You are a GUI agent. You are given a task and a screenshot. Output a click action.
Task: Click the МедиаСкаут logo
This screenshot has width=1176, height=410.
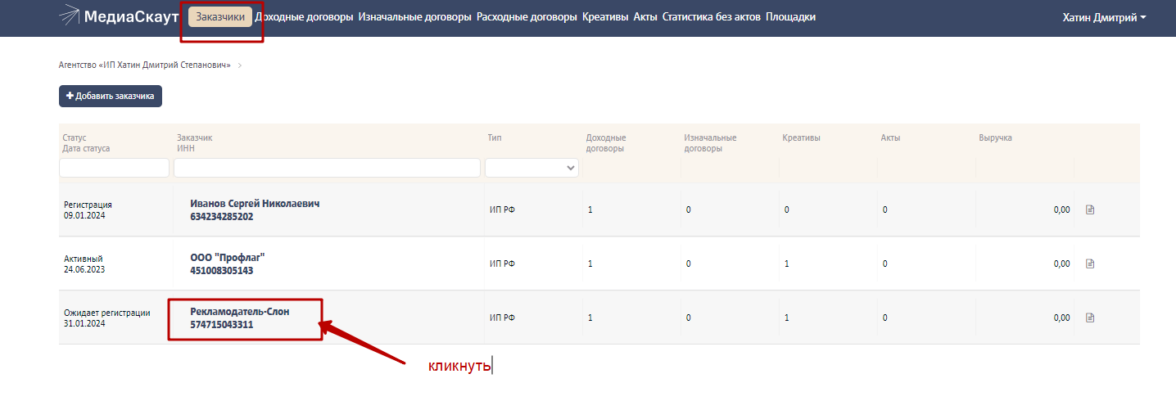pyautogui.click(x=118, y=17)
